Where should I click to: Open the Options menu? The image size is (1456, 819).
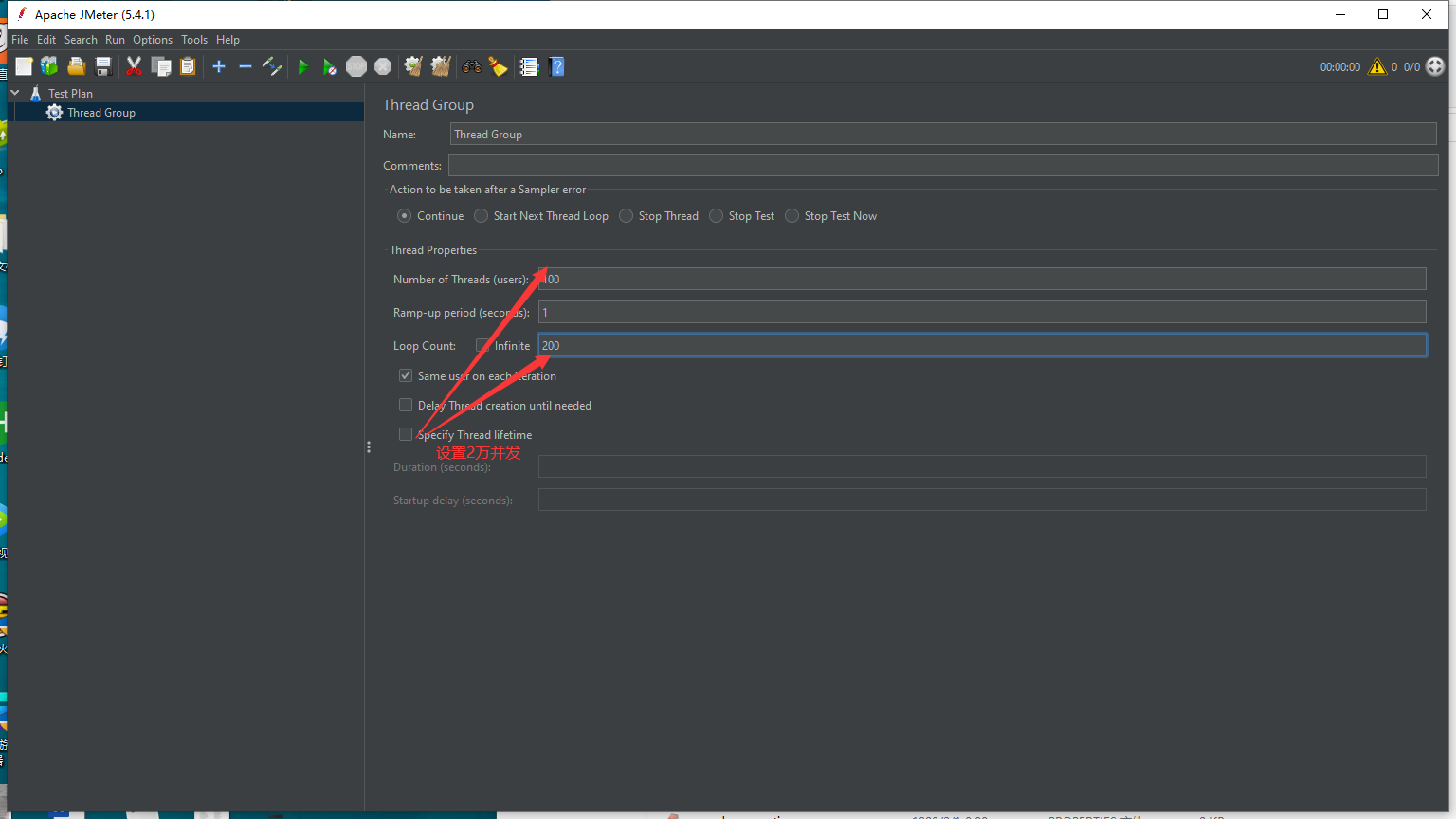point(153,40)
